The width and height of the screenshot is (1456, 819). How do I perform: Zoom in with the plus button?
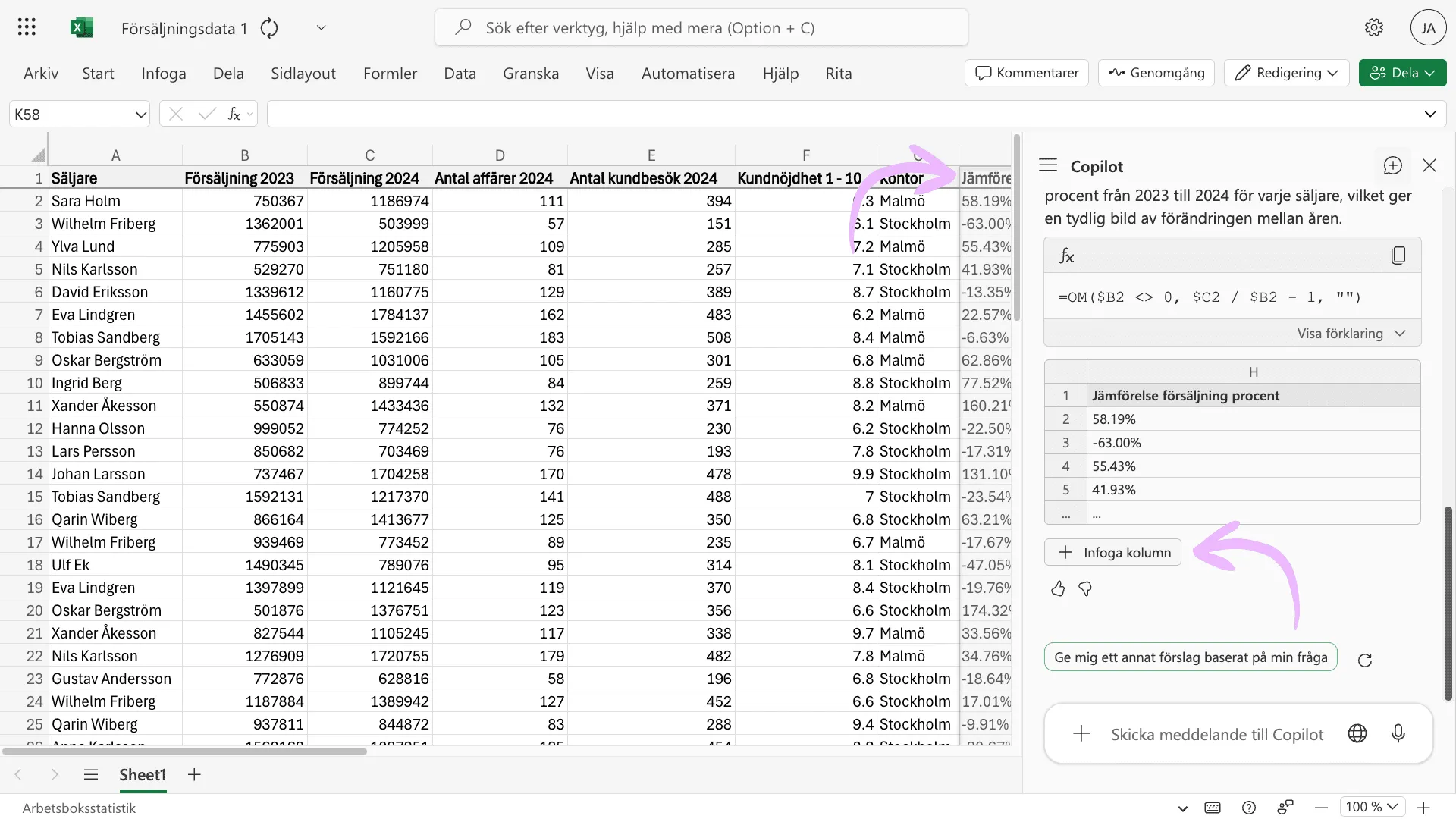pos(1424,808)
